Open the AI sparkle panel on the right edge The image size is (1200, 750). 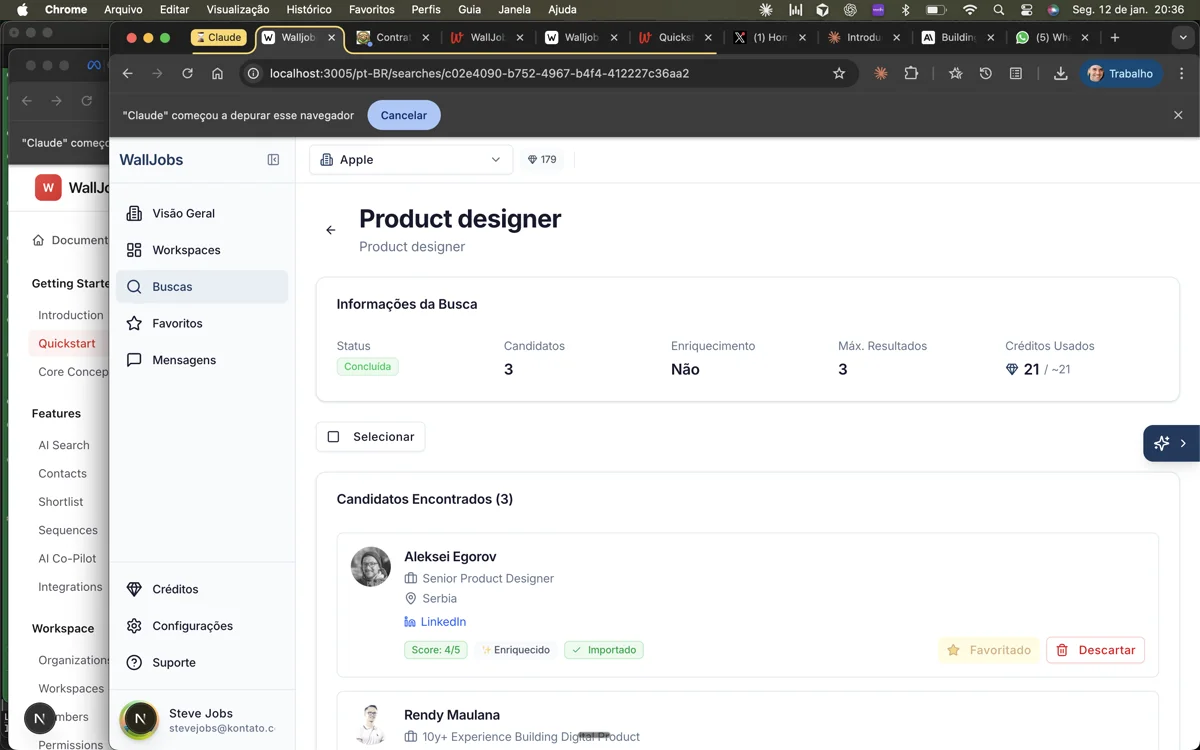coord(1161,442)
